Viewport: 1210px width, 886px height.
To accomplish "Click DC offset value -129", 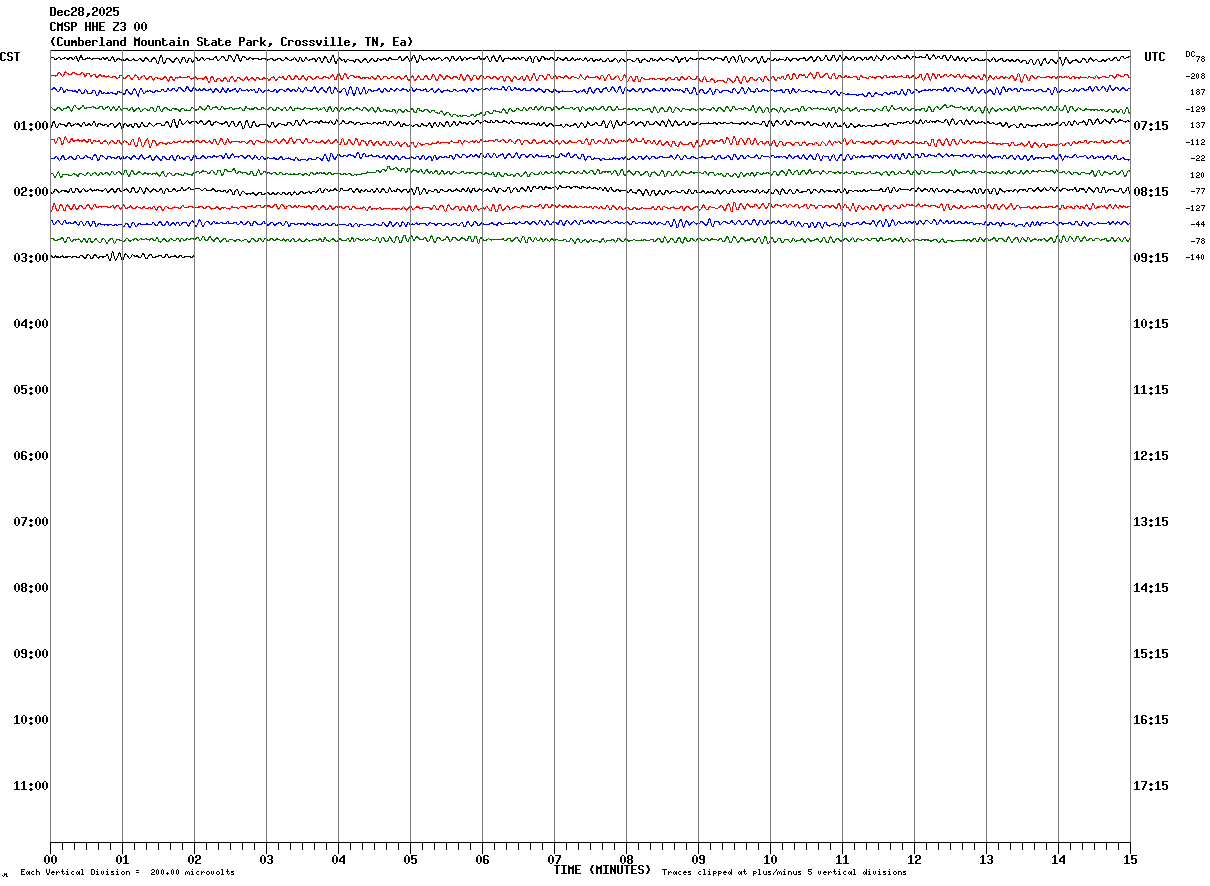I will pos(1195,109).
